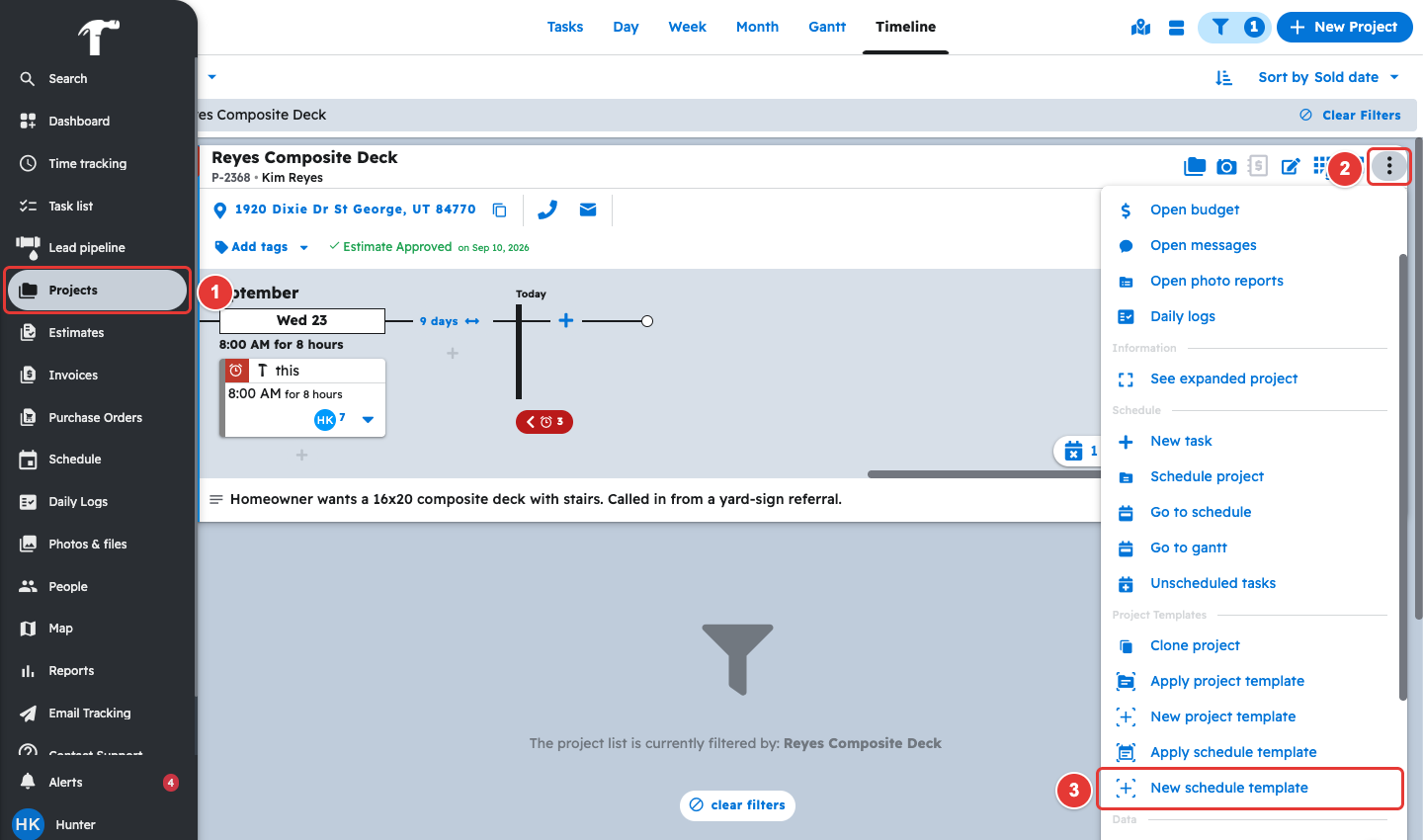
Task: Open 1920 Dixie Dr address link
Action: [356, 210]
